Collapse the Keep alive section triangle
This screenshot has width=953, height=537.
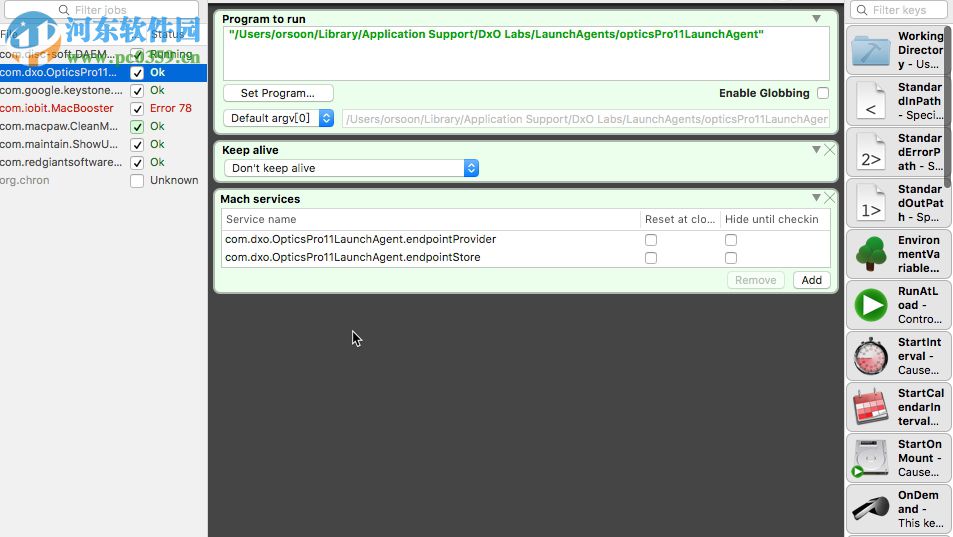tap(816, 149)
